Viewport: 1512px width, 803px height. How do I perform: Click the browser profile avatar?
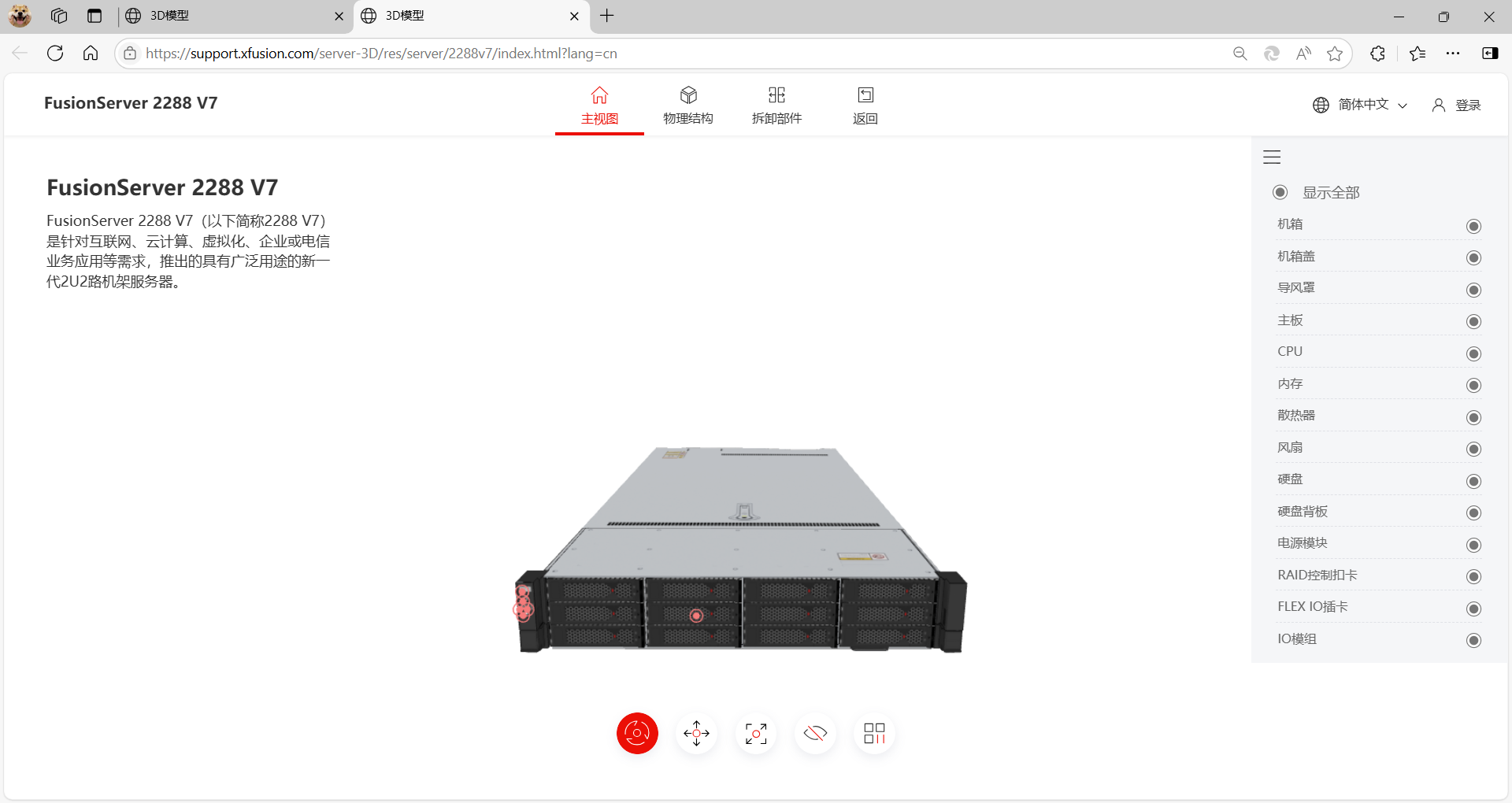click(x=20, y=16)
